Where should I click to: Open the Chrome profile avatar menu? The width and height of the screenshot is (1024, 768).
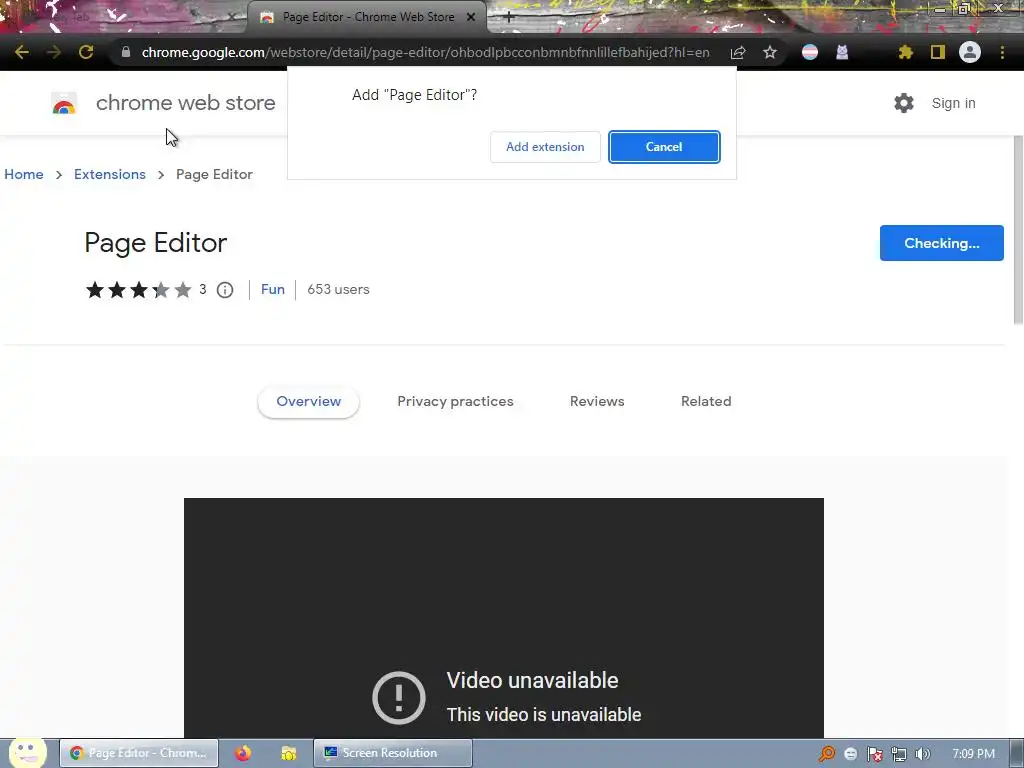(970, 52)
